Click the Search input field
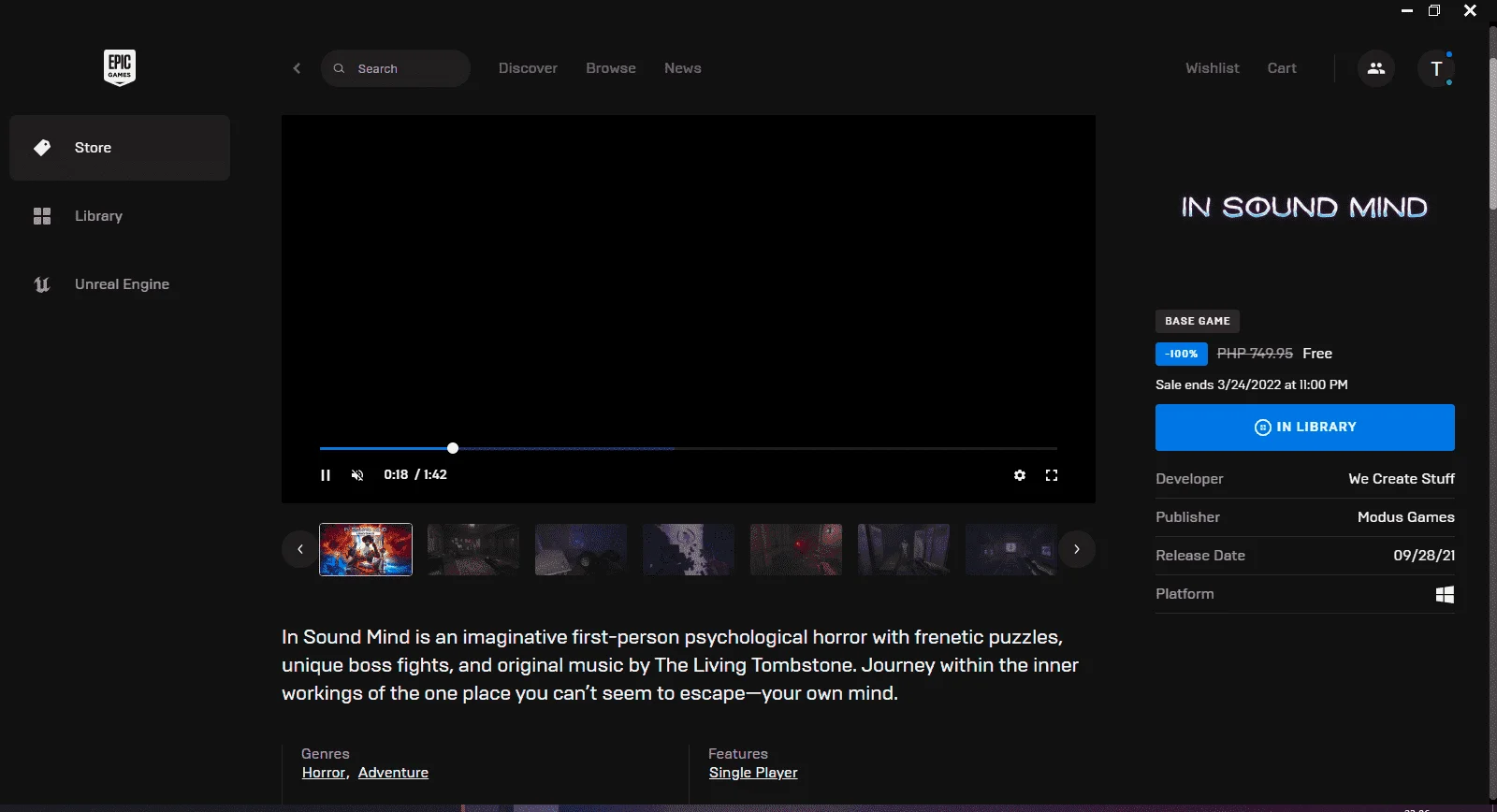Image resolution: width=1497 pixels, height=812 pixels. pyautogui.click(x=395, y=68)
